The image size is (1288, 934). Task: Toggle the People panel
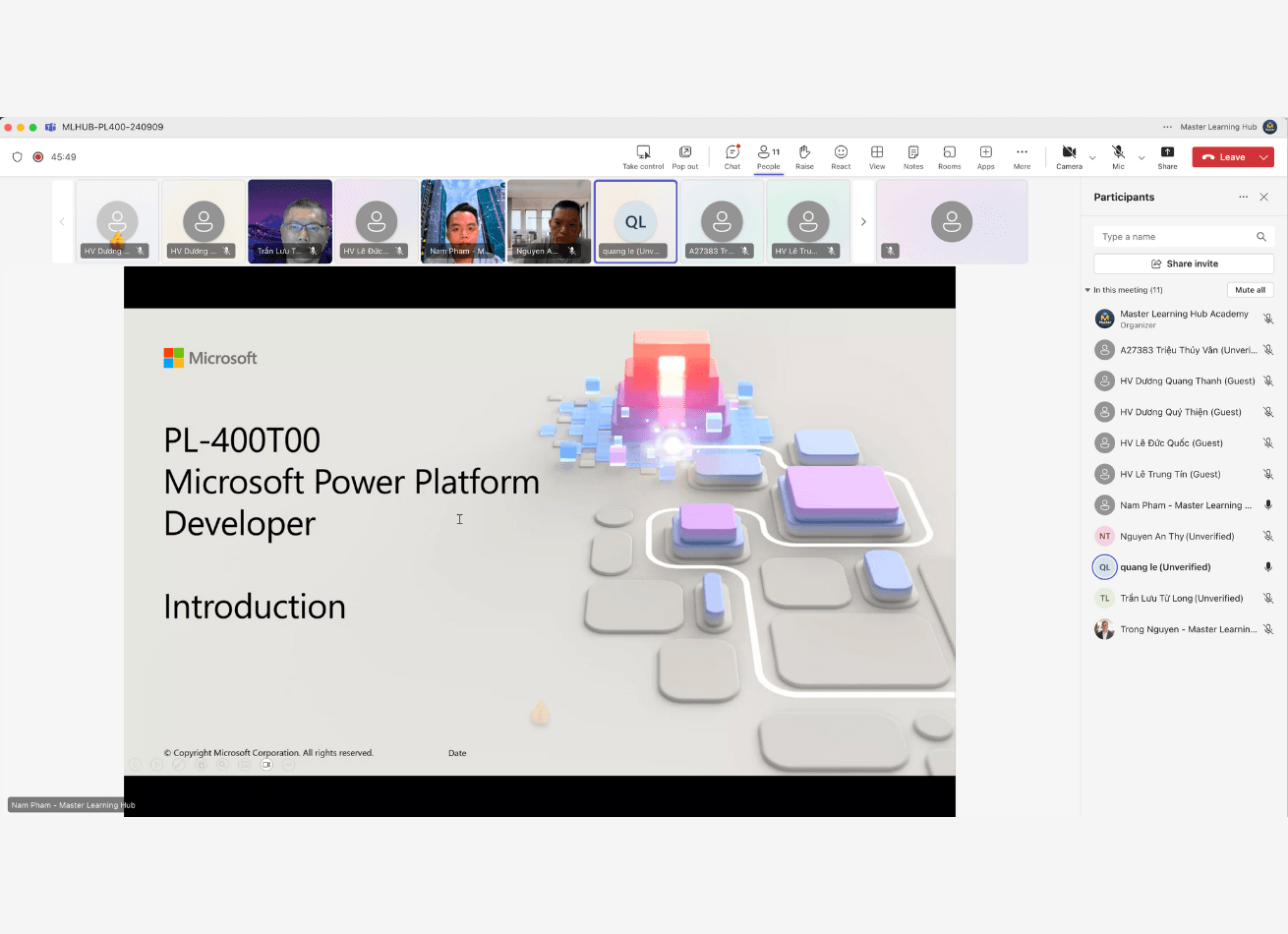769,156
